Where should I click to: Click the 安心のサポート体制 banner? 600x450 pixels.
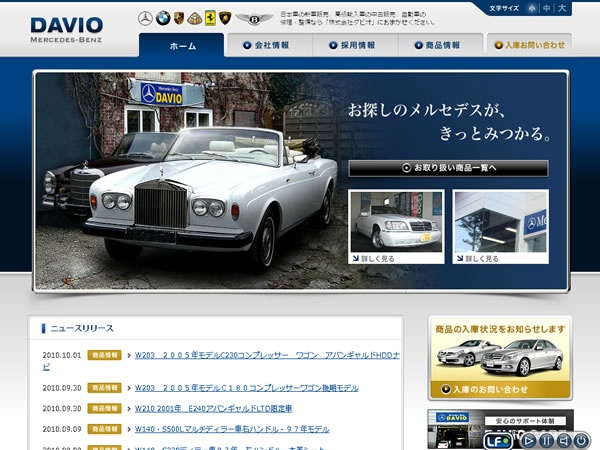[500, 429]
